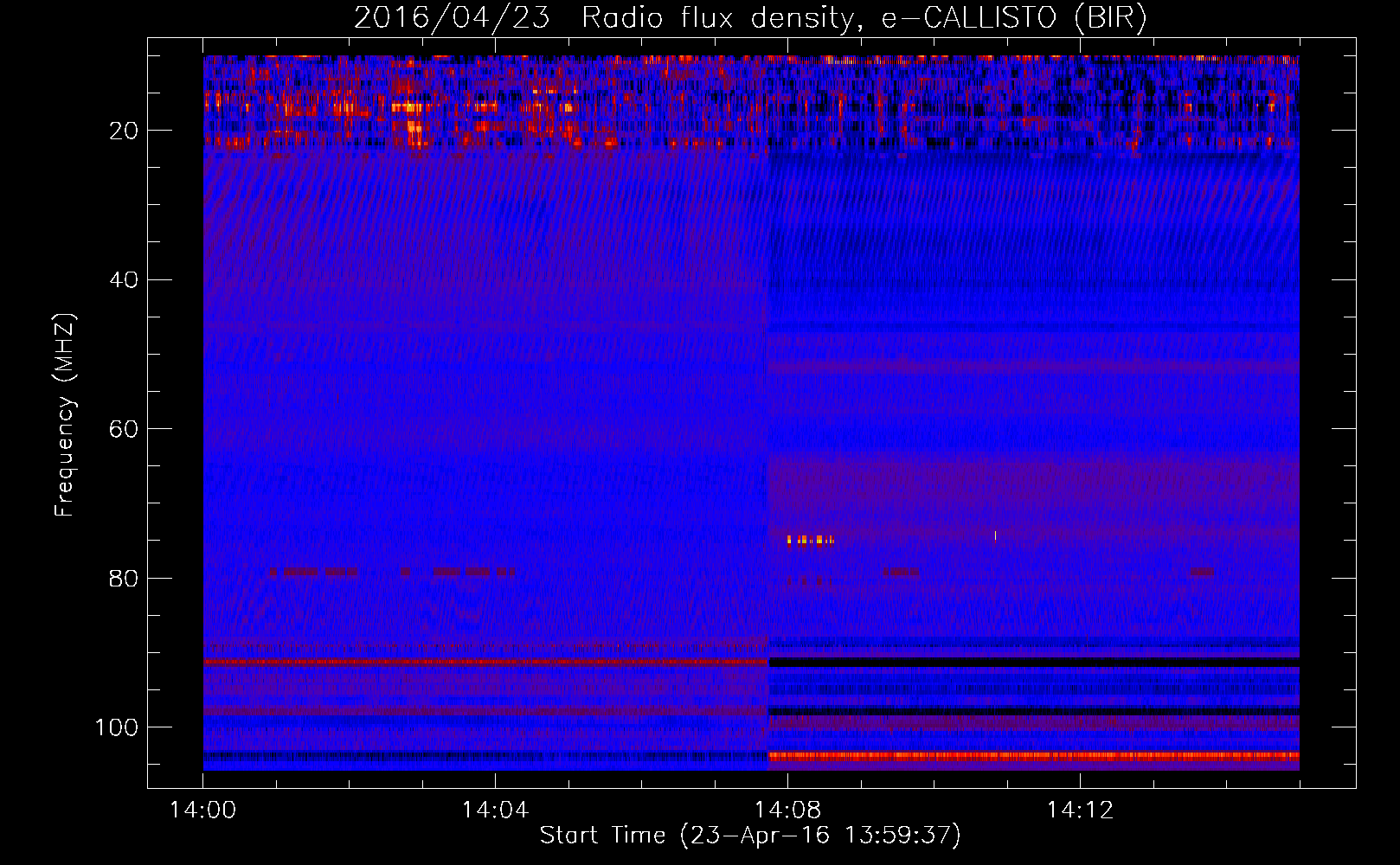Image resolution: width=1400 pixels, height=865 pixels.
Task: Click the '80' frequency tick label
Action: (x=125, y=579)
